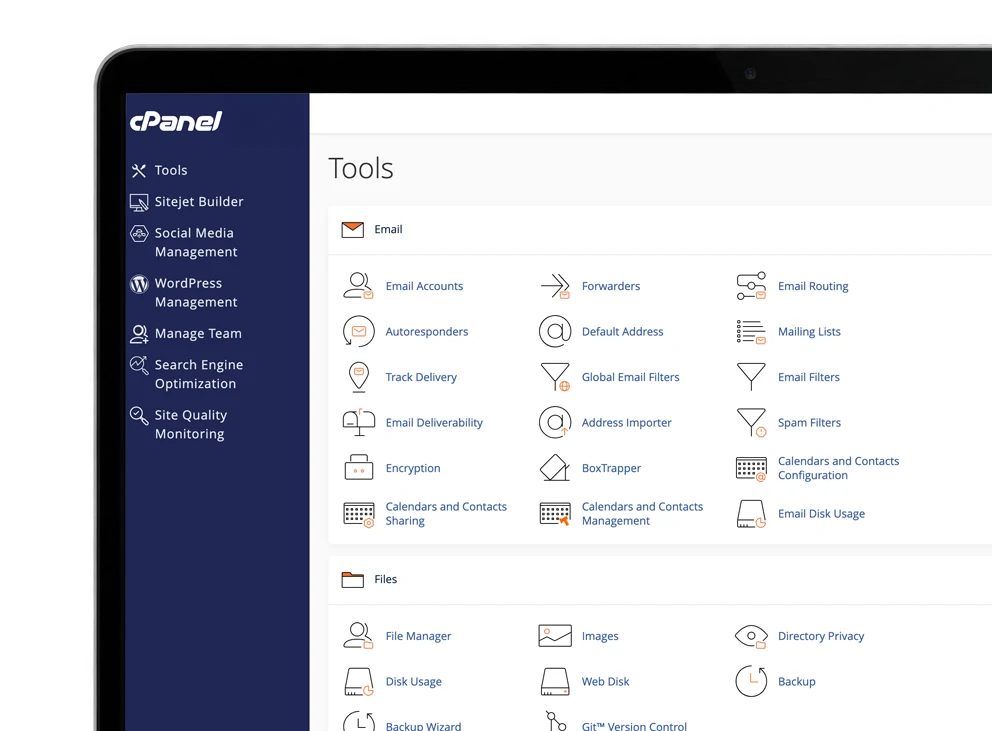Open the Backup Wizard link
The height and width of the screenshot is (731, 992).
click(x=423, y=726)
